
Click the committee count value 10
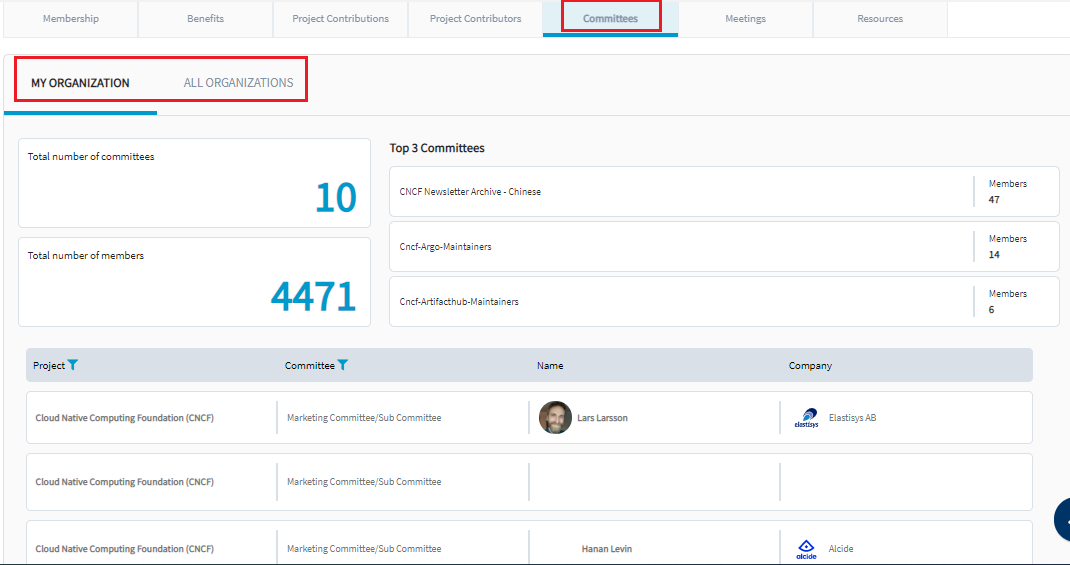336,197
